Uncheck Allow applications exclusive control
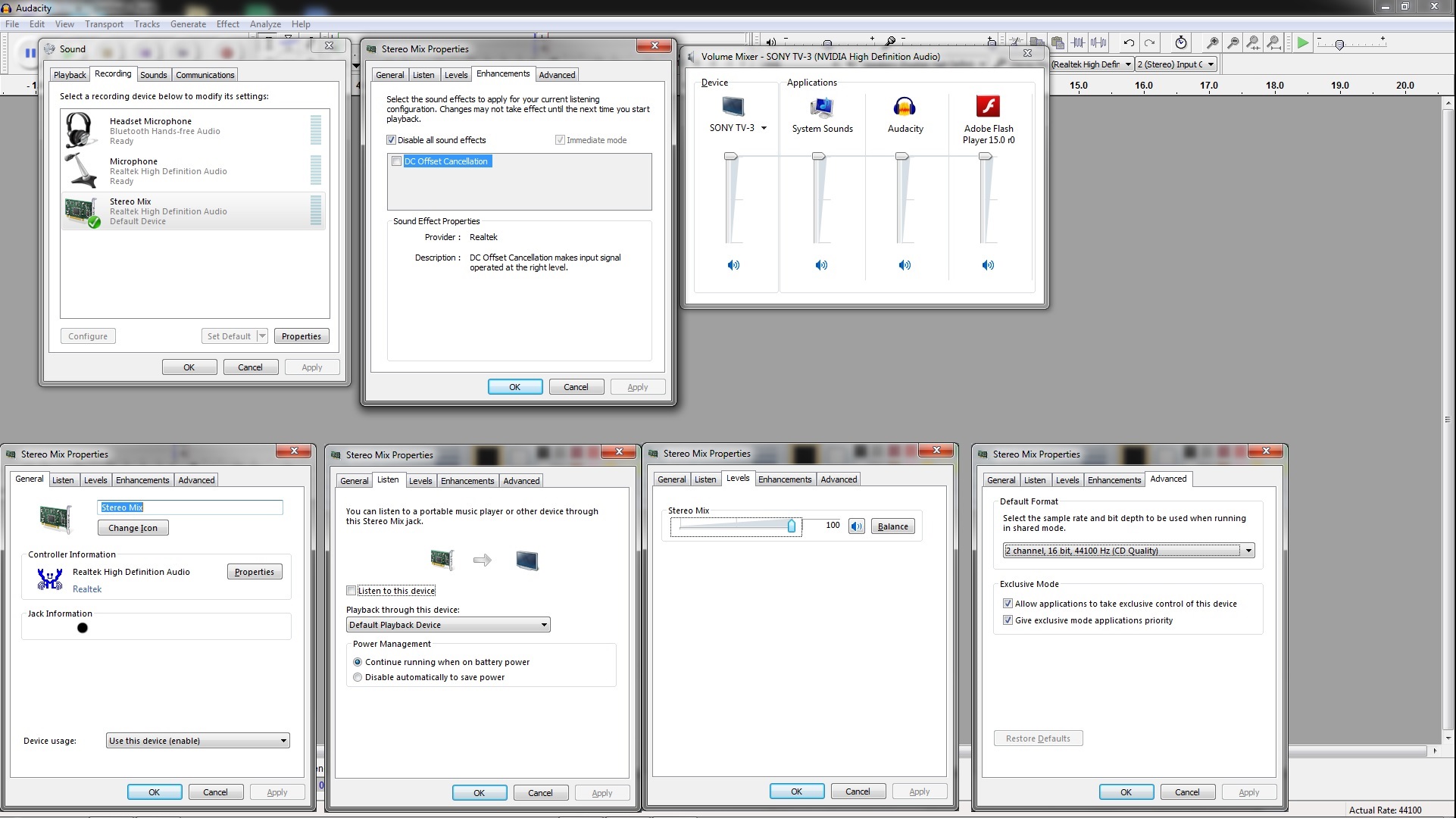 tap(1008, 604)
